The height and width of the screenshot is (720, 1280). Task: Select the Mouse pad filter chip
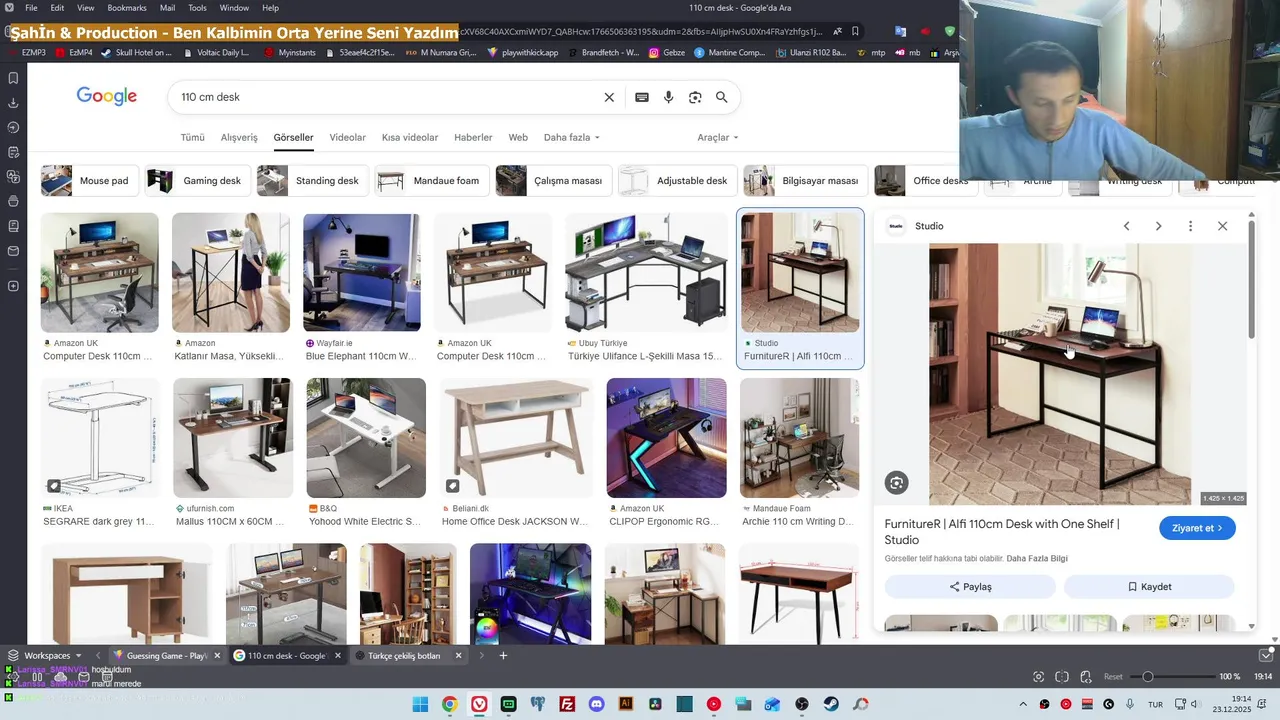(x=88, y=181)
